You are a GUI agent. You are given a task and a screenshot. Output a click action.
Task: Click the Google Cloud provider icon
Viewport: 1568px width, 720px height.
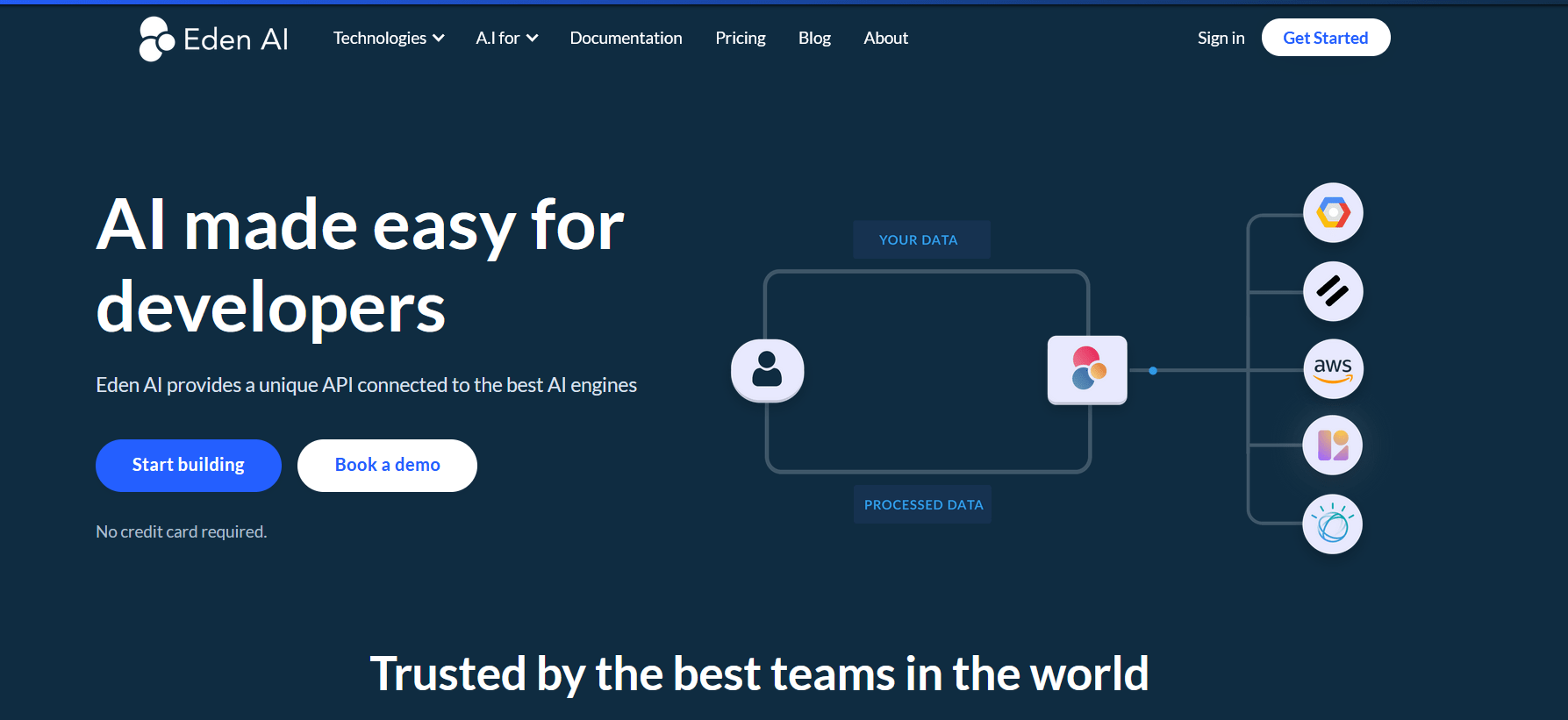point(1333,213)
